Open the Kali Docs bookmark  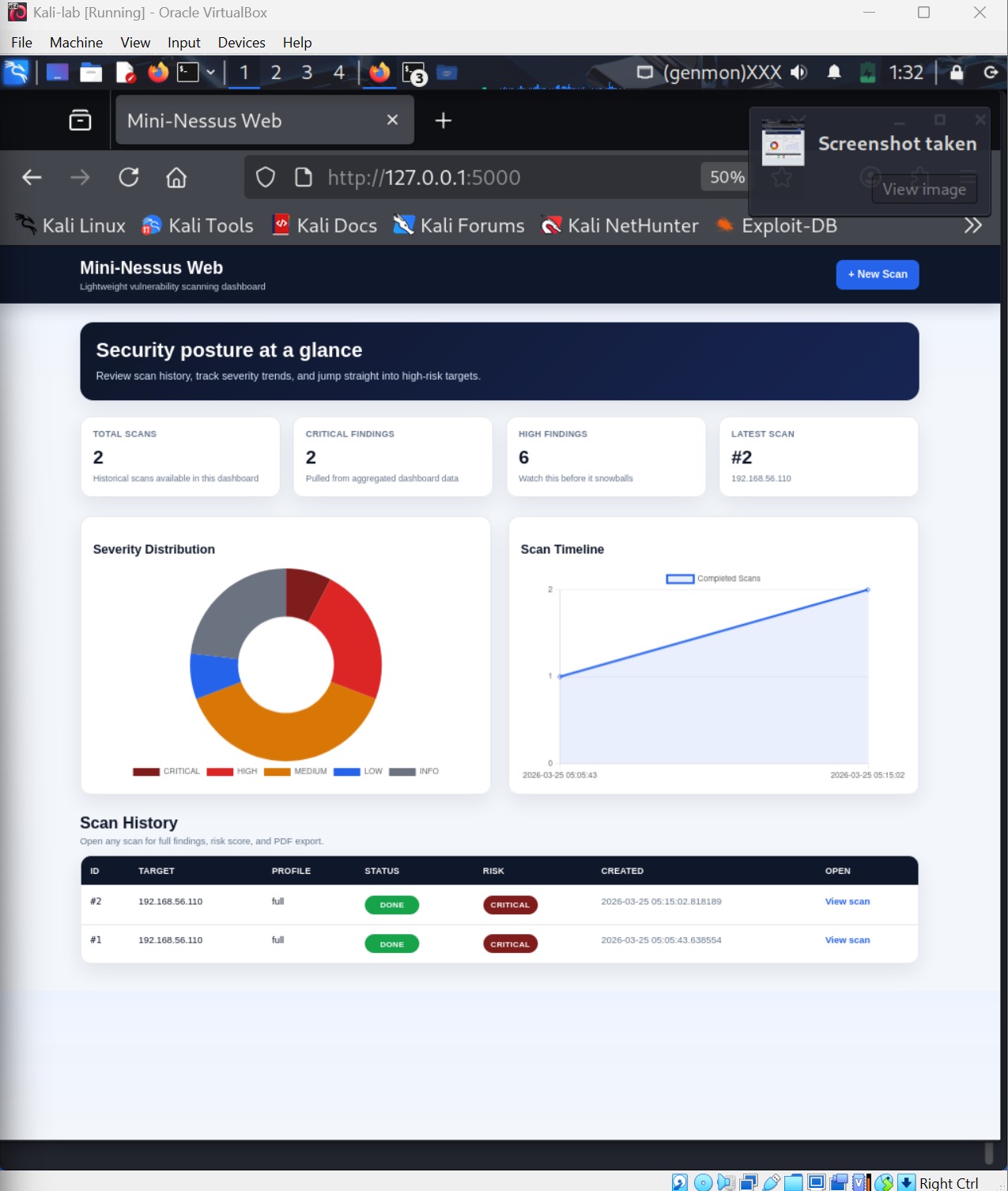click(324, 225)
